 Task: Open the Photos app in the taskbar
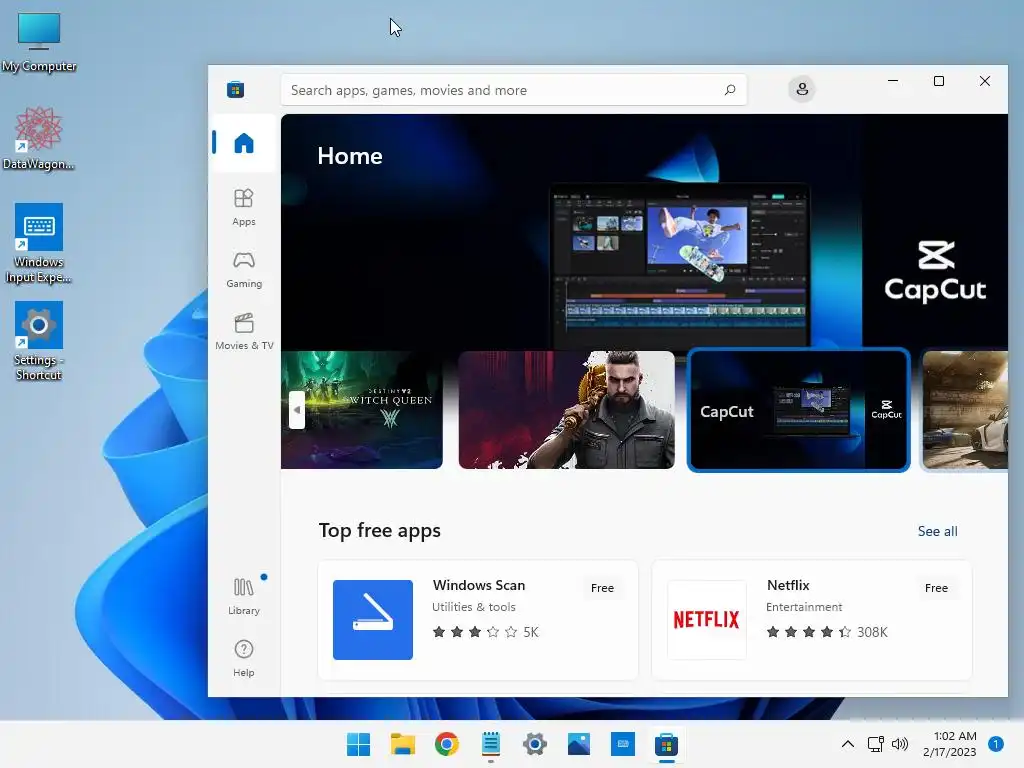pyautogui.click(x=579, y=744)
